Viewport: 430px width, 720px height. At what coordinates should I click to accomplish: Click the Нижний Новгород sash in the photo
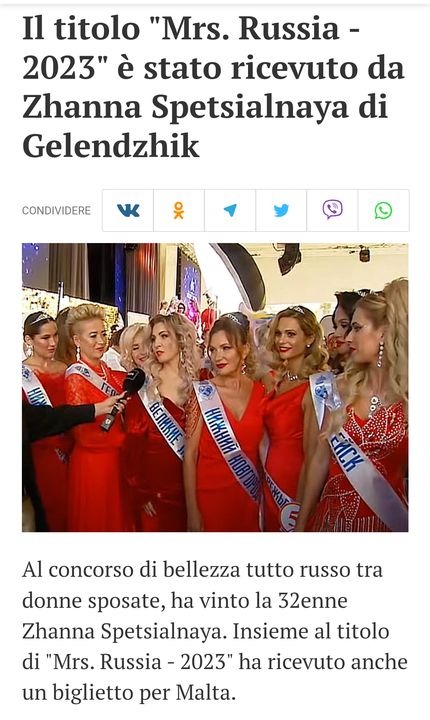tap(229, 441)
